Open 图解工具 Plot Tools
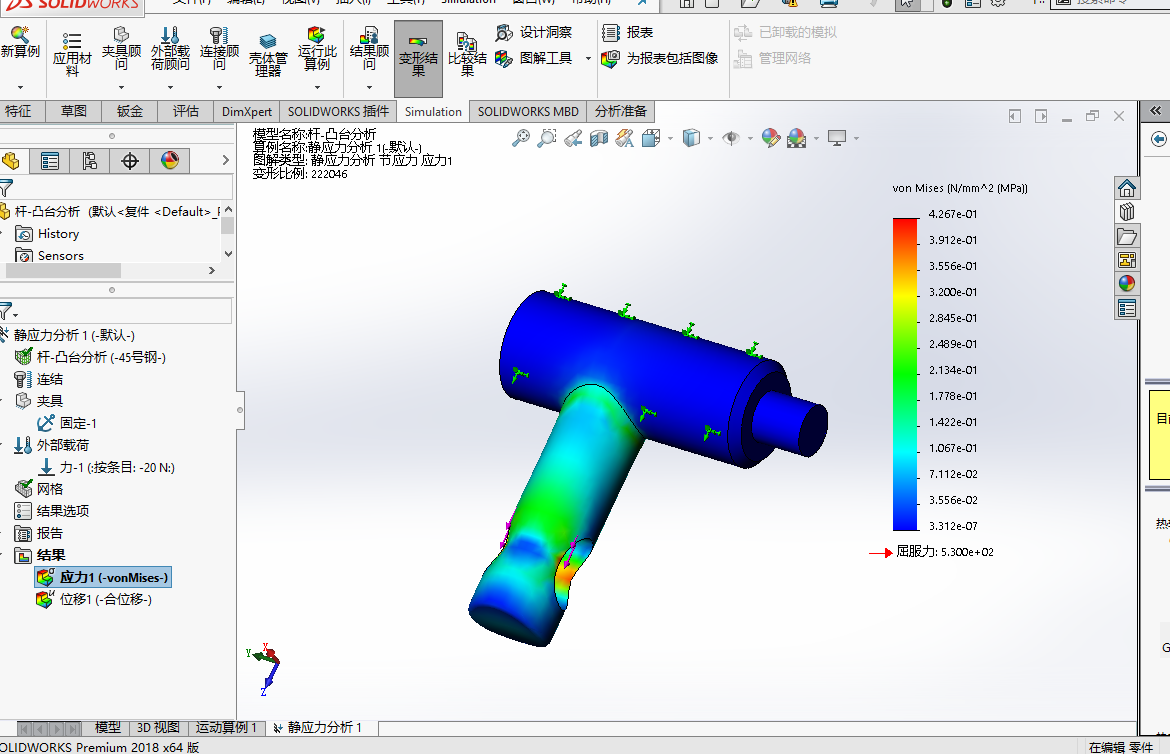Screen dimensions: 1170x754 pos(534,58)
